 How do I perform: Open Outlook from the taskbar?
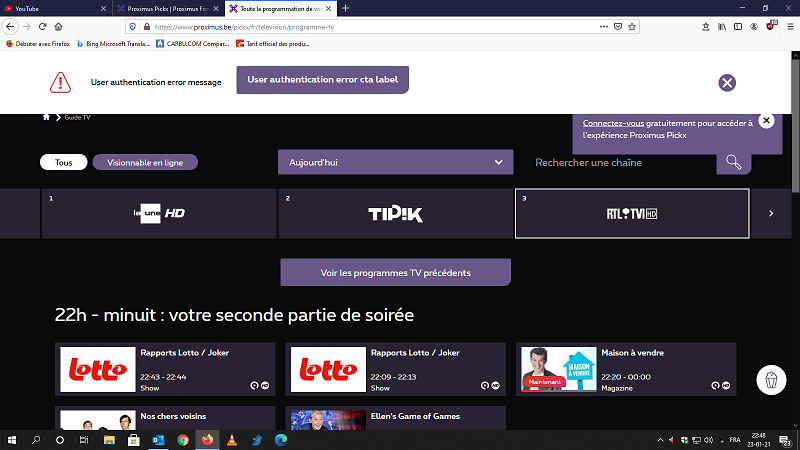click(158, 440)
